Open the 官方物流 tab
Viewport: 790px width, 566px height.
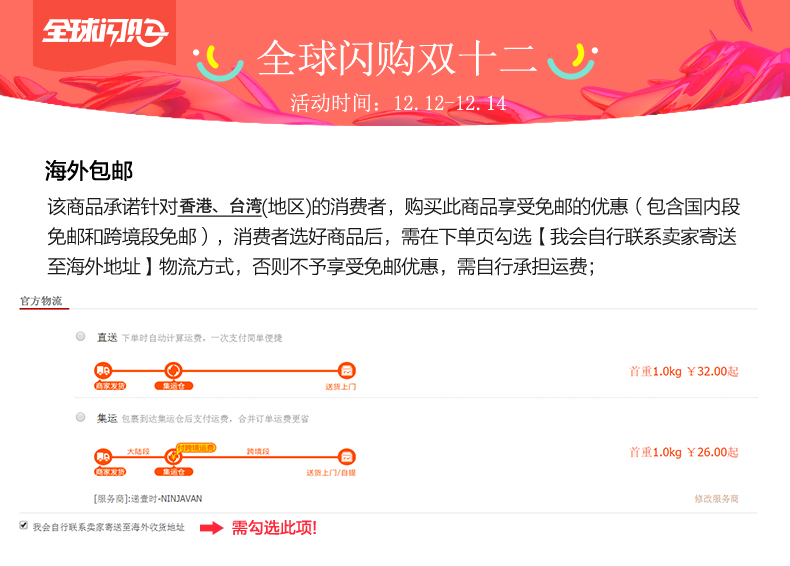[x=41, y=301]
